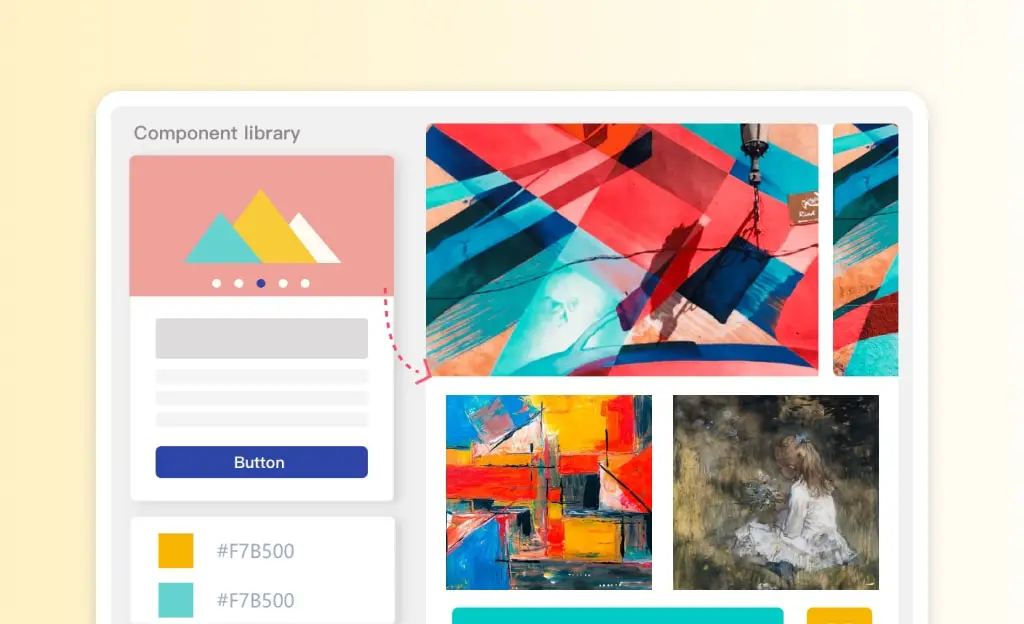Click the small orange button at bottom
Viewport: 1024px width, 624px height.
839,616
